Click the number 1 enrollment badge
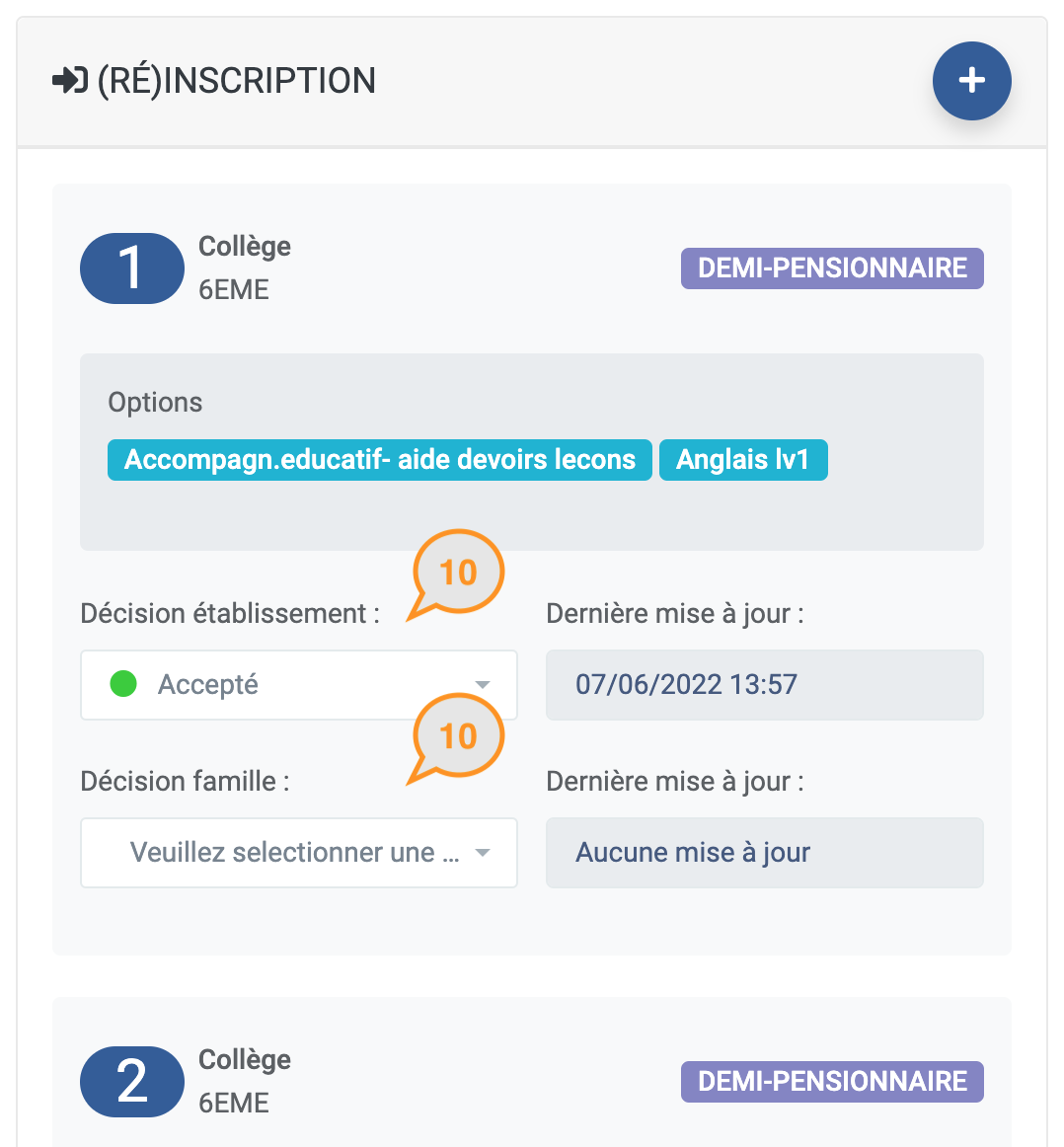This screenshot has width=1064, height=1147. 132,268
